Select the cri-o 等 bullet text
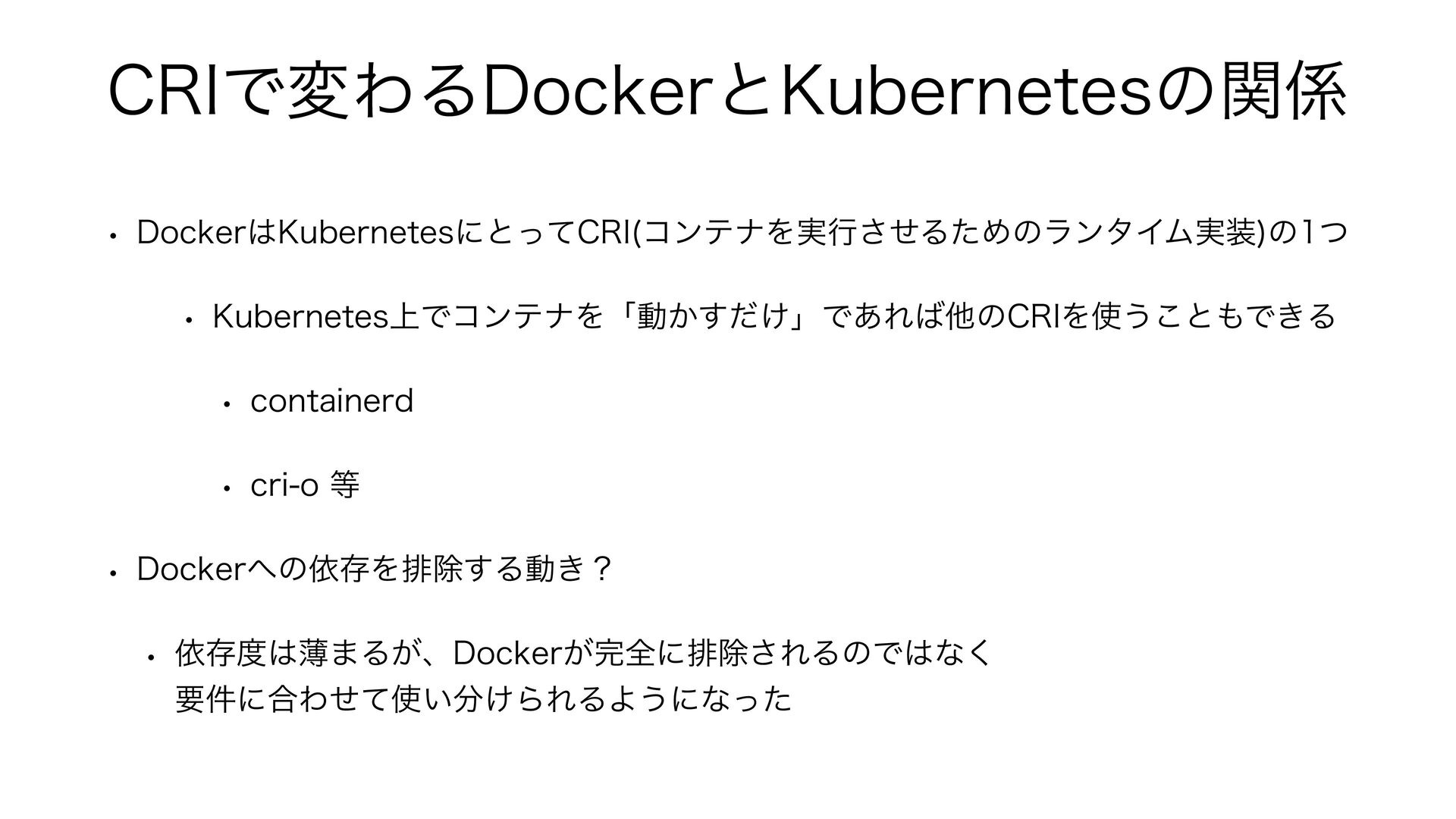Screen dimensions: 1456x819 [305, 485]
